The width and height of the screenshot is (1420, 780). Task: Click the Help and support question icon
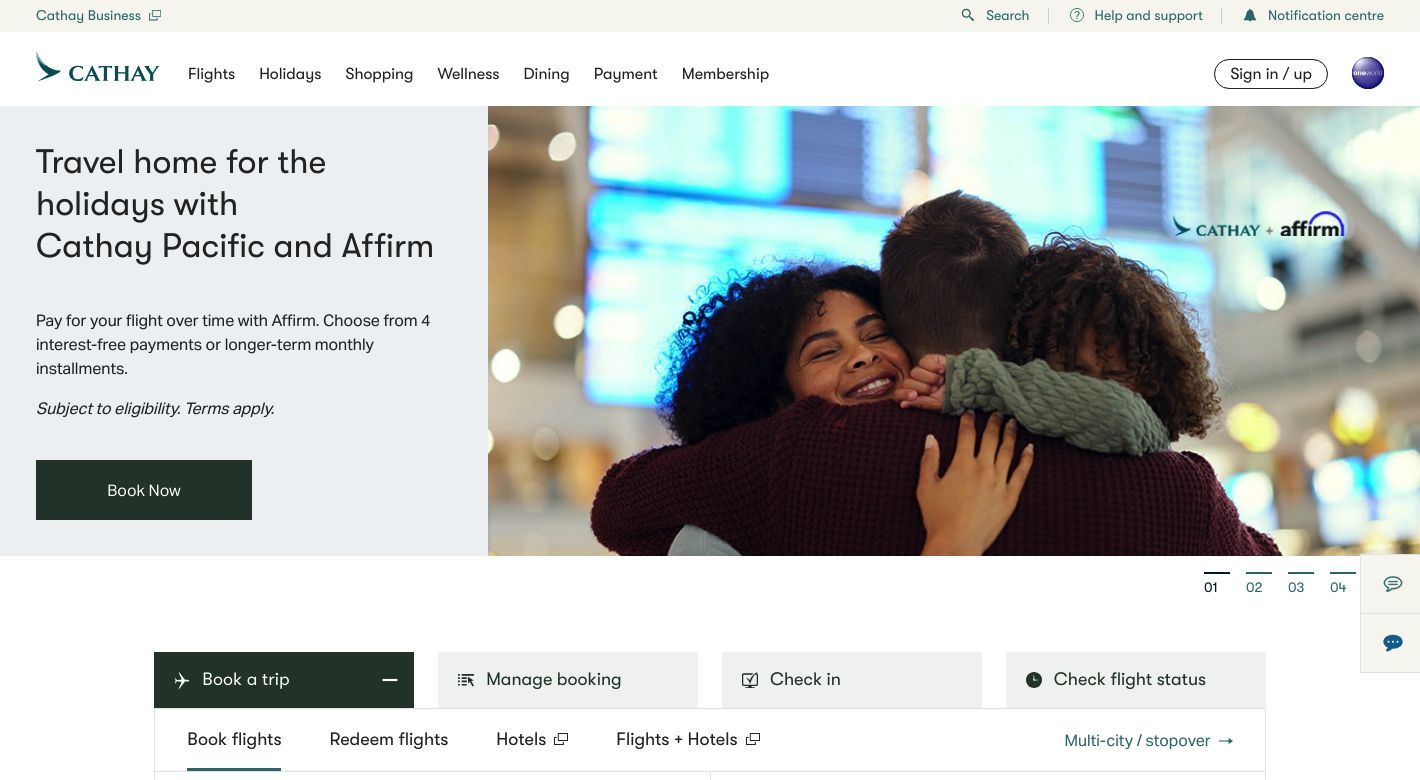click(x=1077, y=15)
